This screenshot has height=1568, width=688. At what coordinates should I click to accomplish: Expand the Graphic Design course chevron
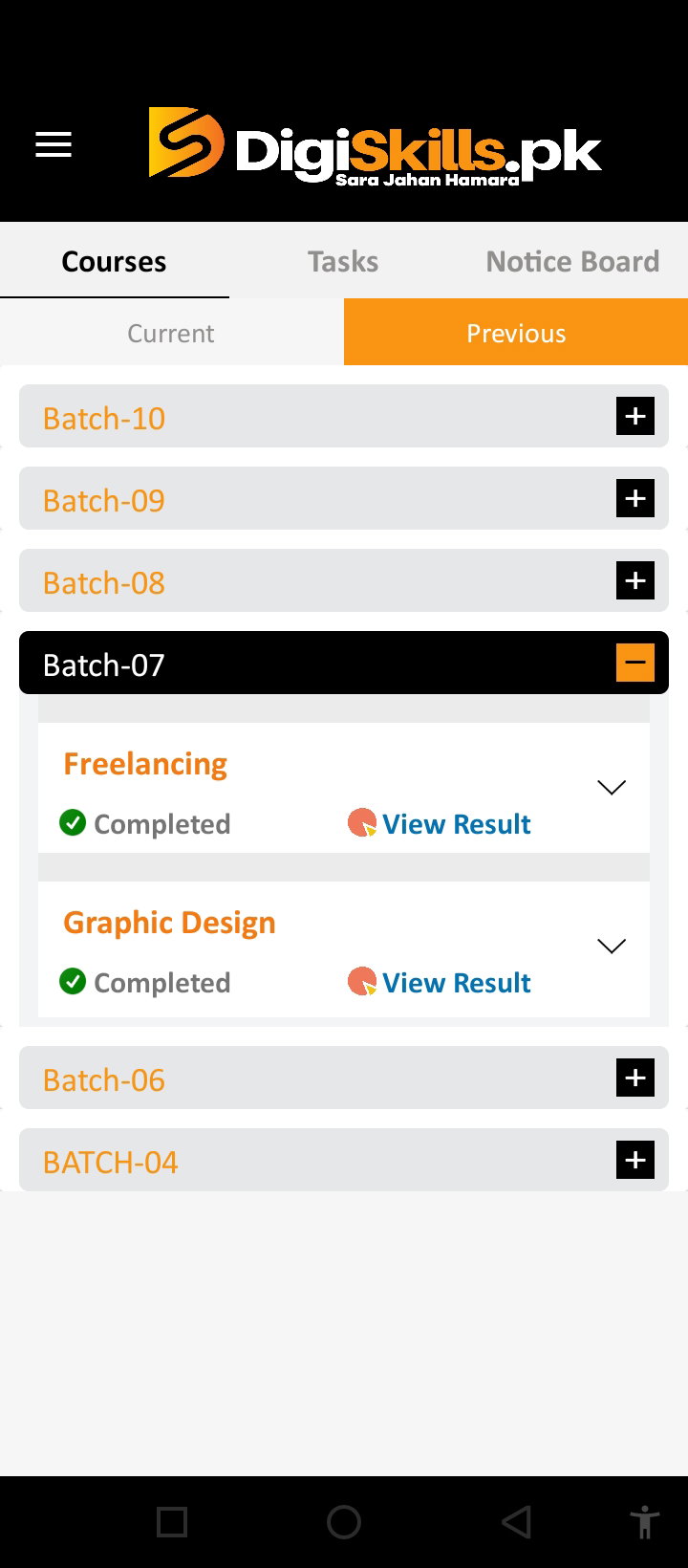tap(612, 946)
